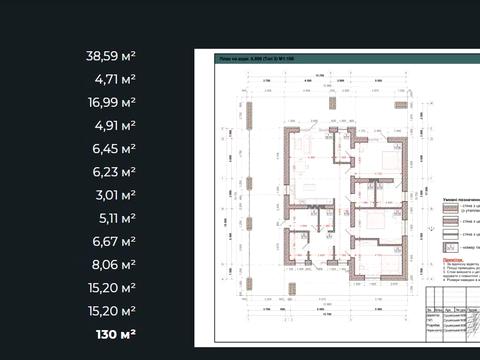Click the room number legend symbol
The height and width of the screenshot is (360, 480).
(x=450, y=248)
